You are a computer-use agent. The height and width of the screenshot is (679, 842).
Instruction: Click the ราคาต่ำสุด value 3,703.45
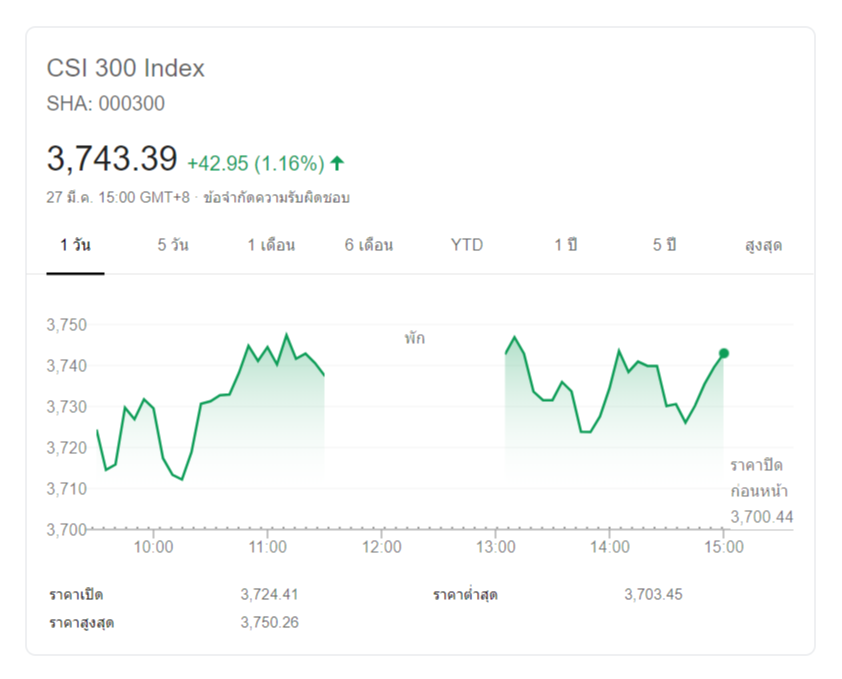(653, 594)
